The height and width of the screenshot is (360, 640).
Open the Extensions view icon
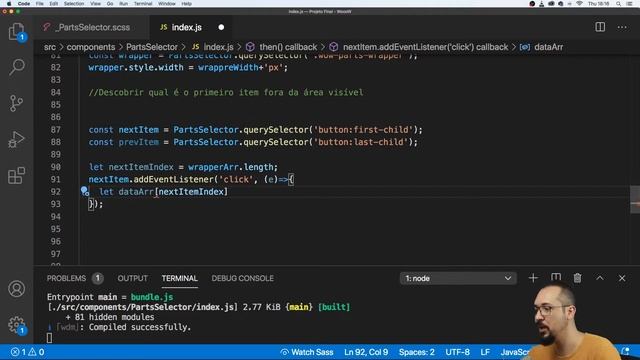click(x=16, y=176)
